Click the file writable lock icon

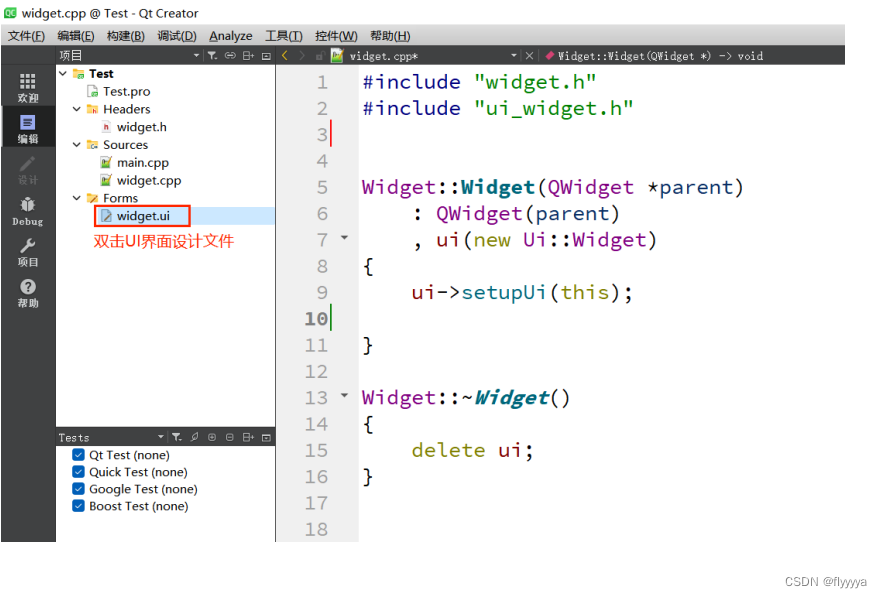[320, 56]
